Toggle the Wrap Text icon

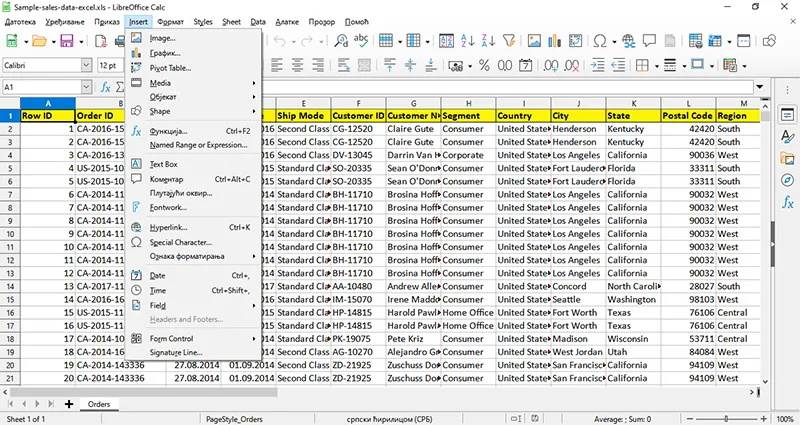(344, 65)
